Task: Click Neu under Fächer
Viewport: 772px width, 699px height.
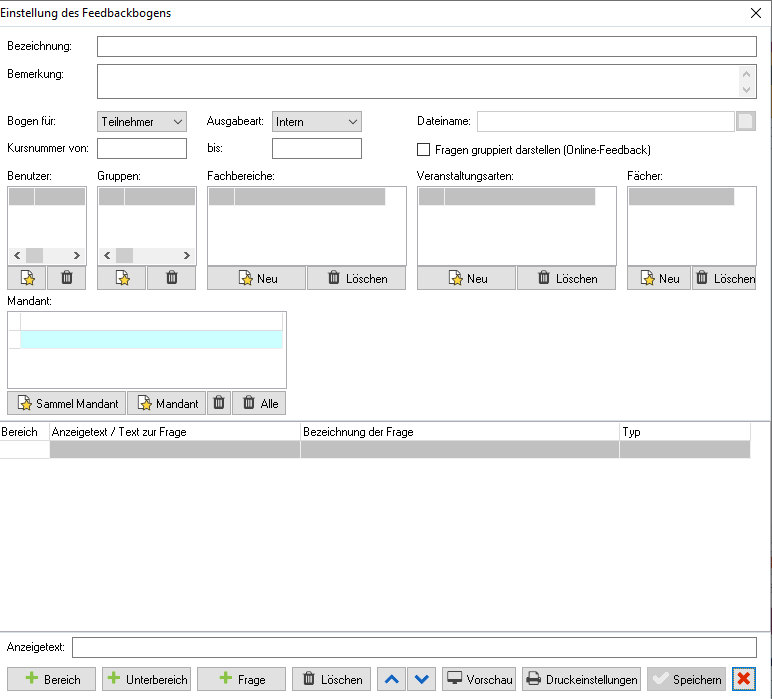Action: click(659, 278)
